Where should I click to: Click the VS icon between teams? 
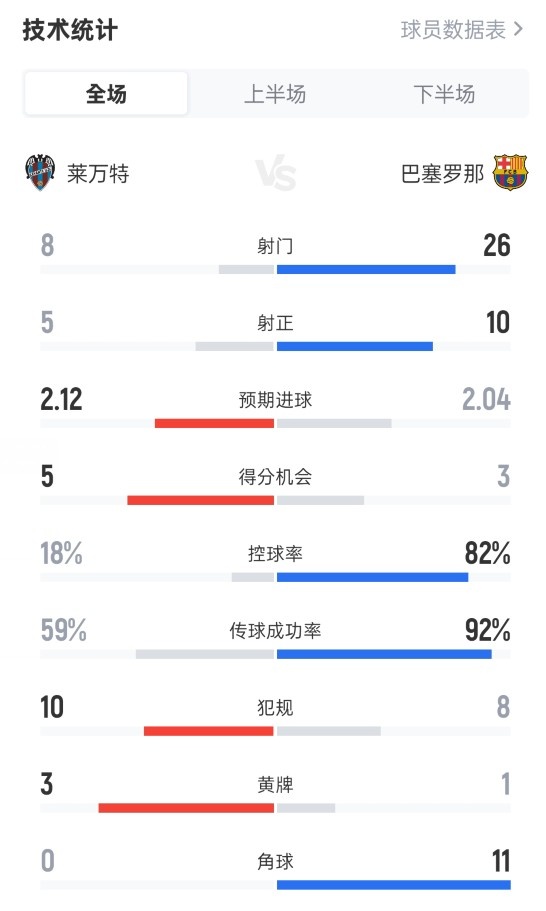(x=276, y=173)
